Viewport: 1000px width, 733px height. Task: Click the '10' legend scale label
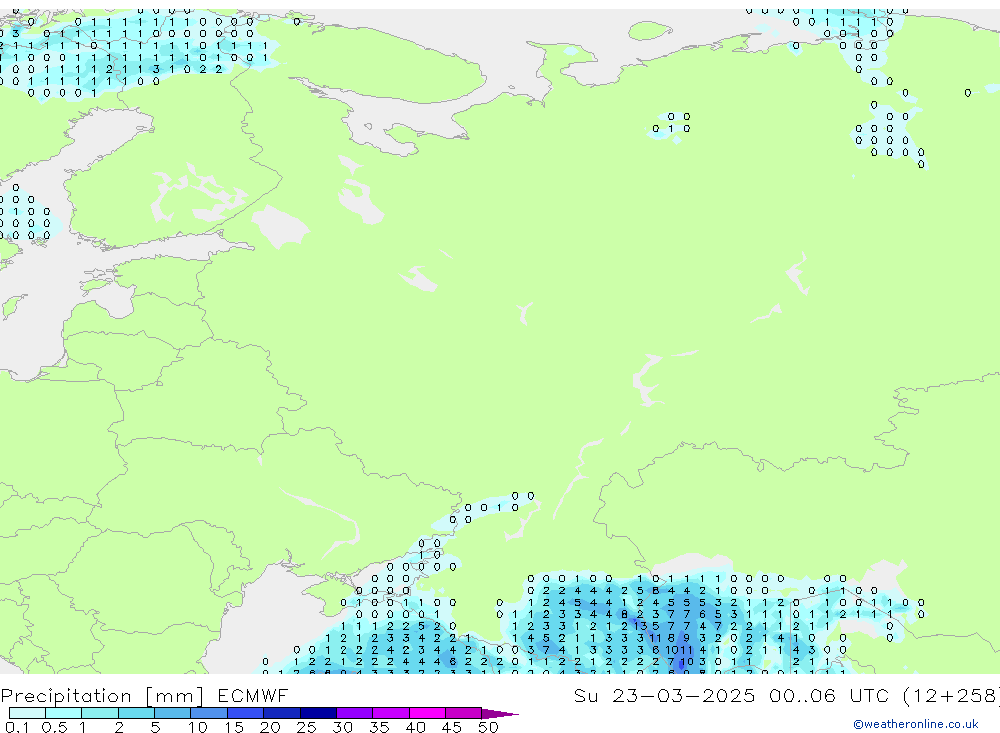click(x=198, y=727)
